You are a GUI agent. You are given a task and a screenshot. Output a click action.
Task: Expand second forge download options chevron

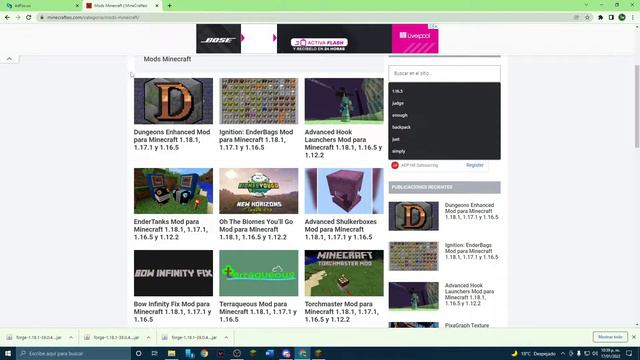pyautogui.click(x=149, y=338)
